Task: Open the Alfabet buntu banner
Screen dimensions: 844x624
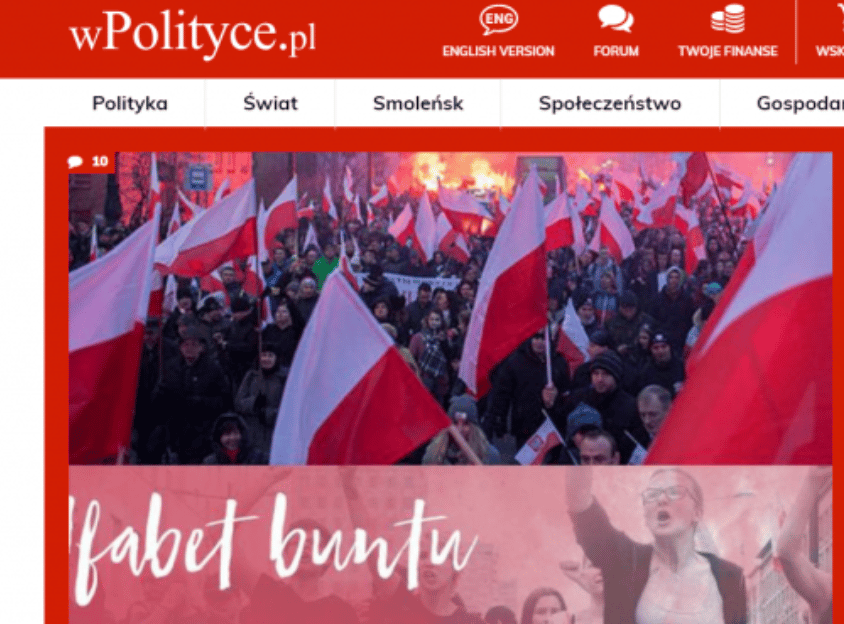Action: (x=450, y=545)
